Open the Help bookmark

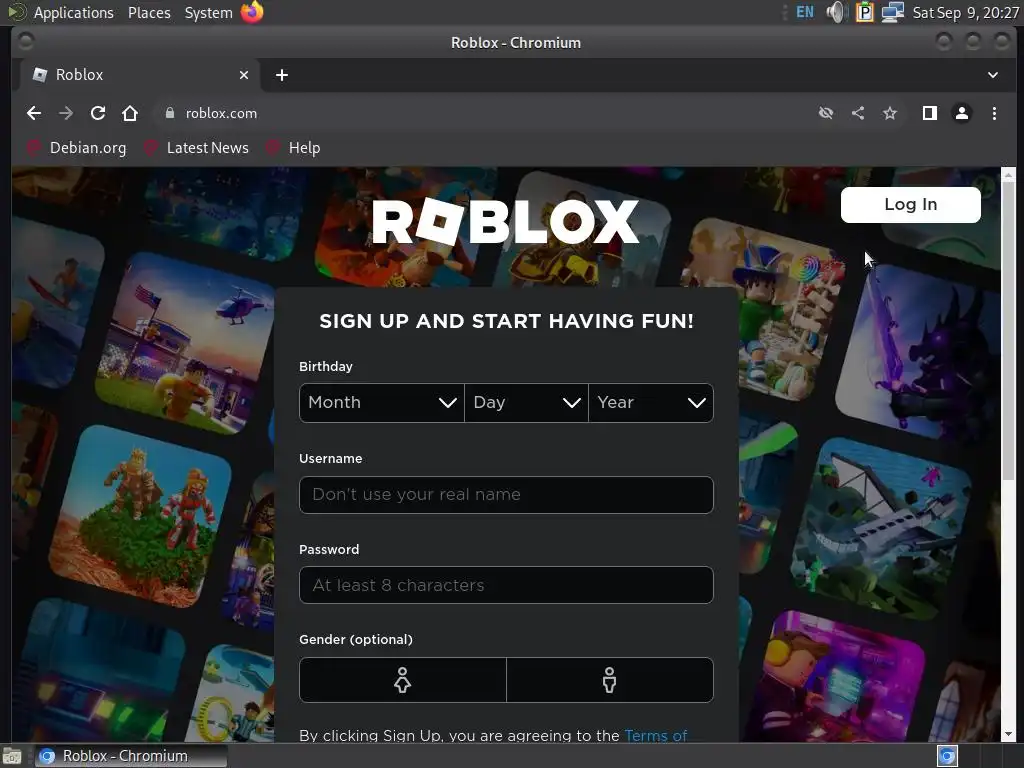tap(293, 148)
